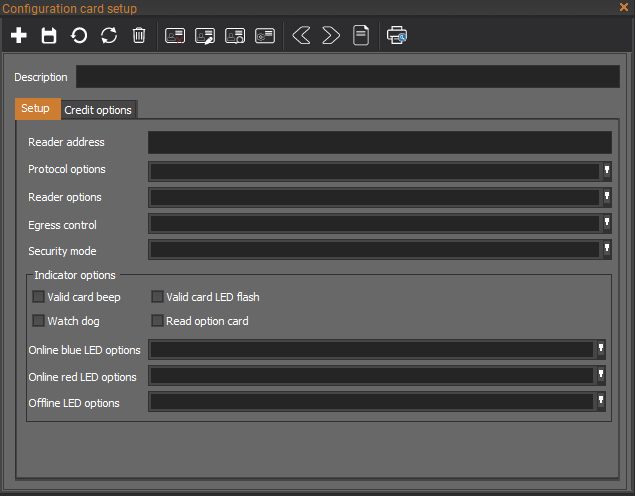Click the Add new record plus icon
Image resolution: width=635 pixels, height=496 pixels.
coord(19,36)
